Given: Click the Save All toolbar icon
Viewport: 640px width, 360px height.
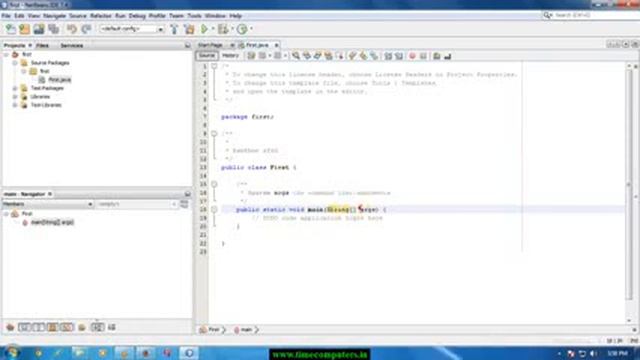Looking at the screenshot, I should (x=53, y=29).
